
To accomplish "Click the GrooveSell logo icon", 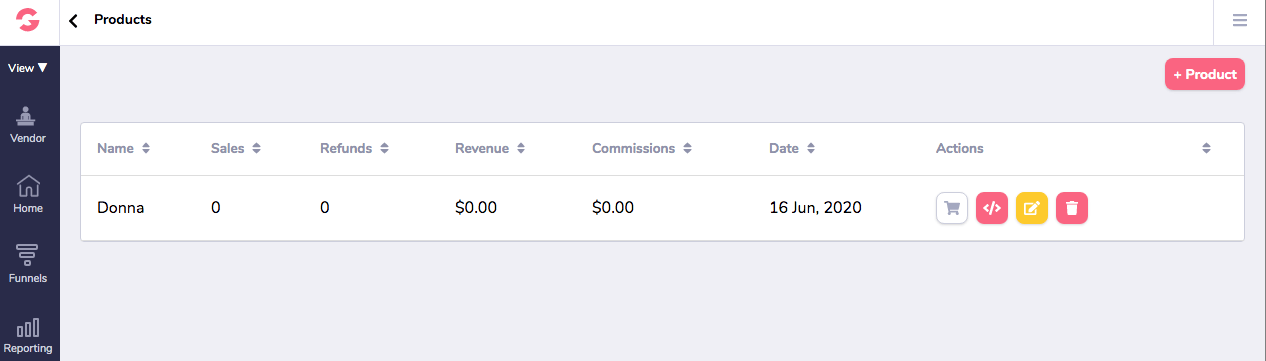I will click(x=29, y=20).
